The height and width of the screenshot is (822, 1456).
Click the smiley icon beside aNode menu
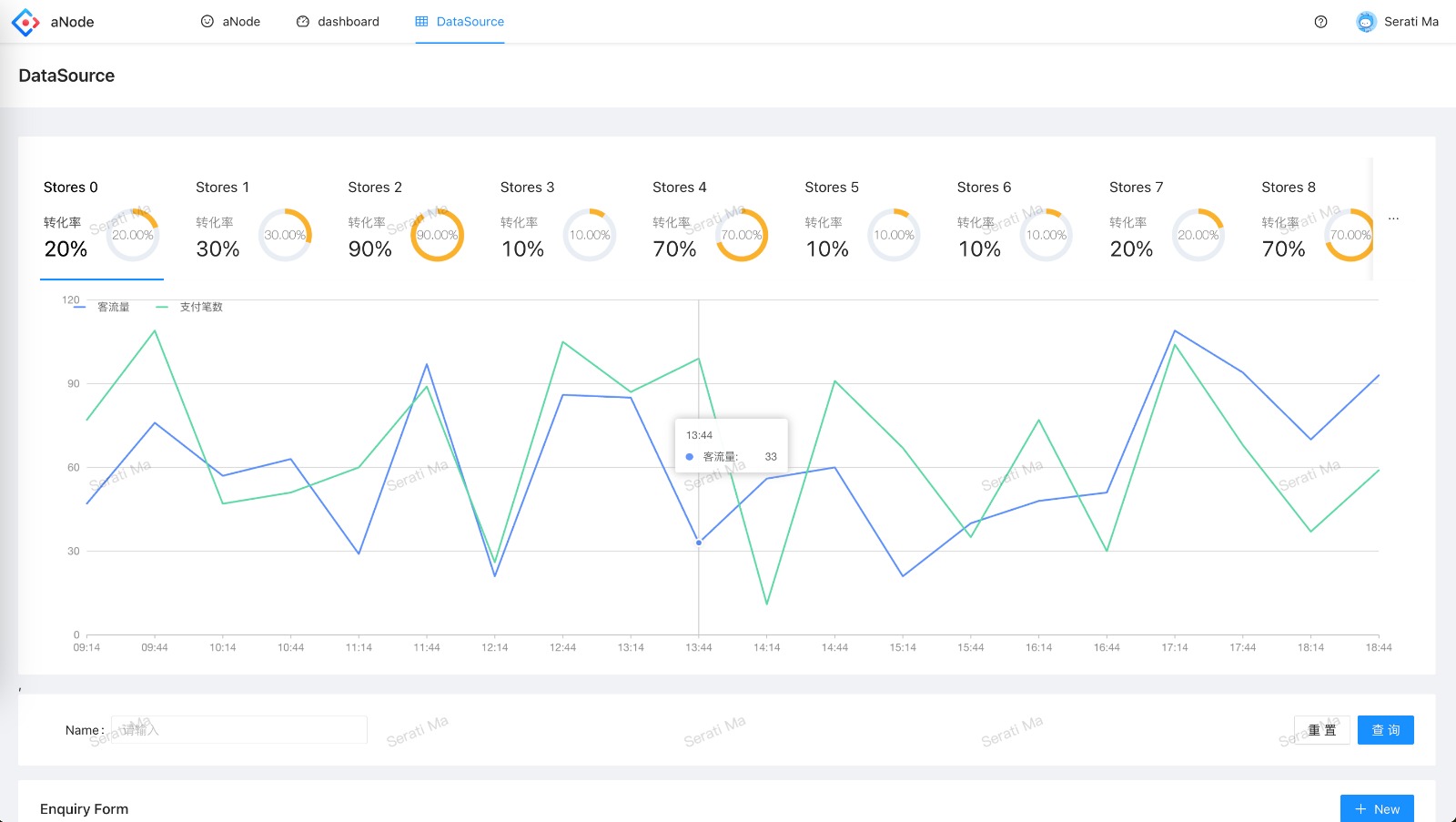click(207, 22)
